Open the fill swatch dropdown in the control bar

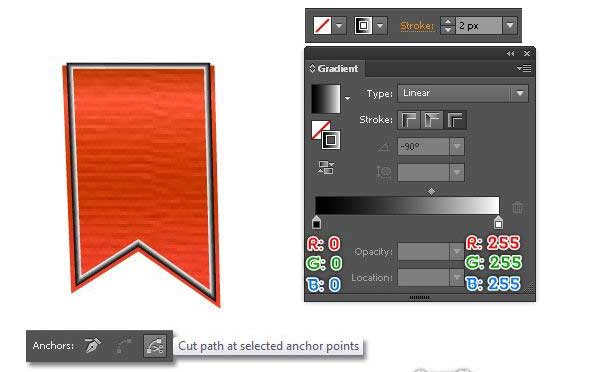click(339, 26)
